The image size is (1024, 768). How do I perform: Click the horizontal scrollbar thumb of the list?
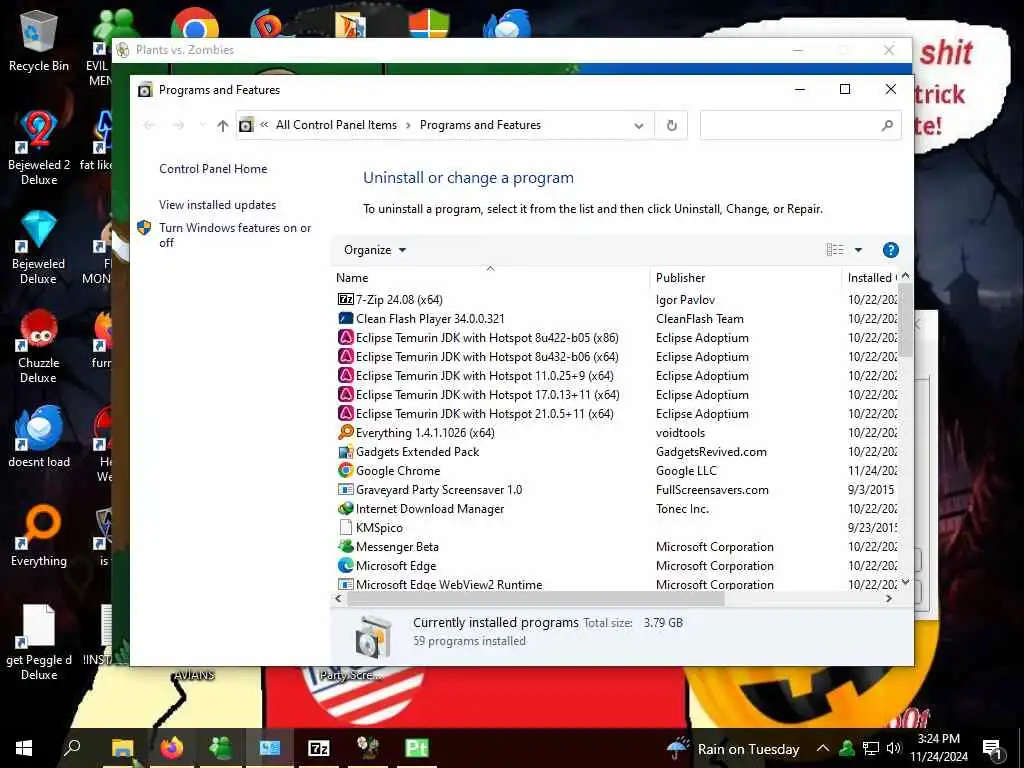tap(536, 598)
